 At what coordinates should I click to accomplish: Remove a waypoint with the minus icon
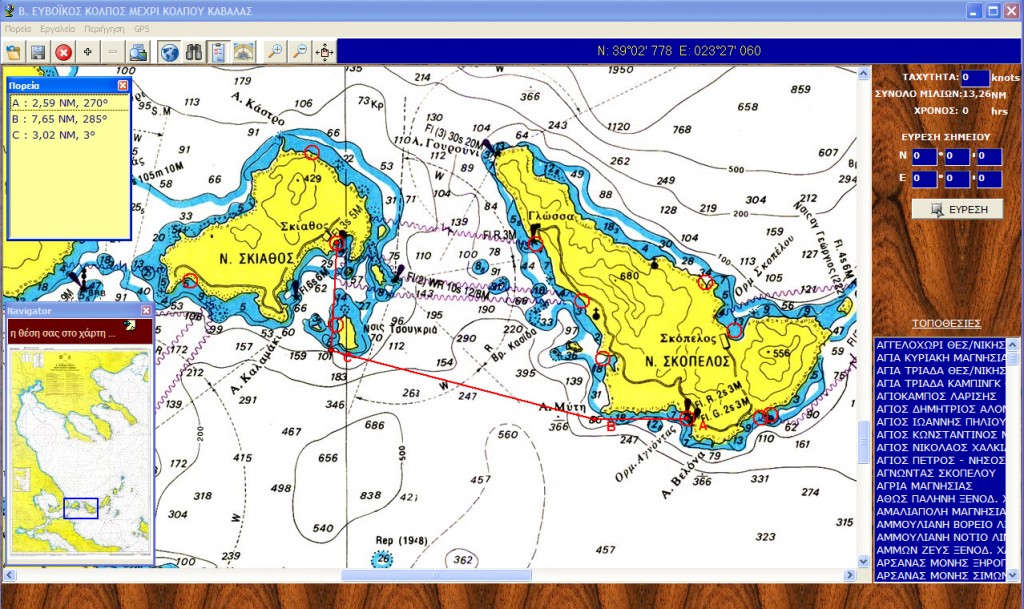[x=113, y=52]
